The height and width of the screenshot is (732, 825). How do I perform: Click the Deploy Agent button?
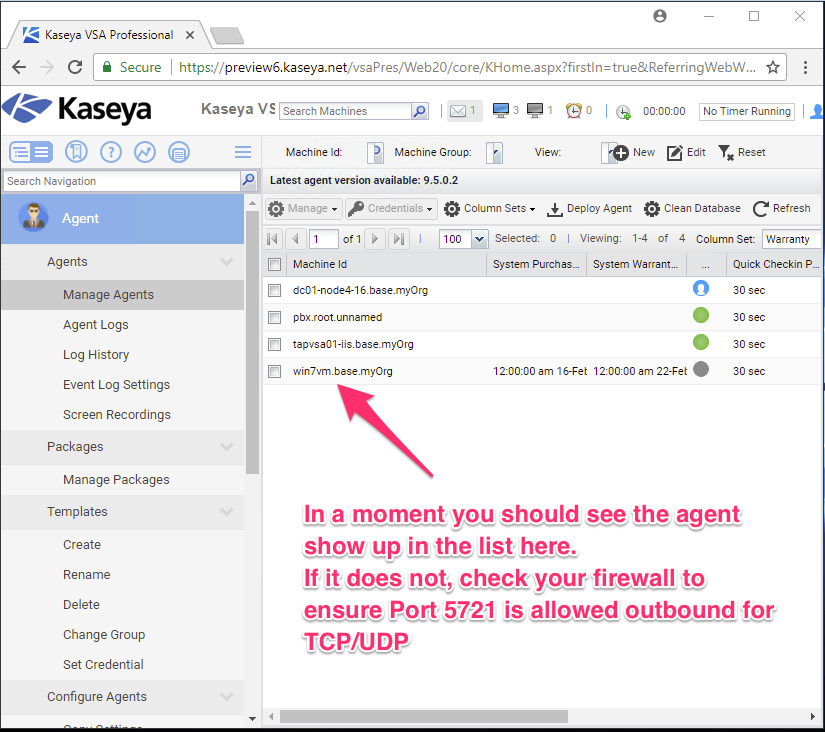pyautogui.click(x=589, y=209)
